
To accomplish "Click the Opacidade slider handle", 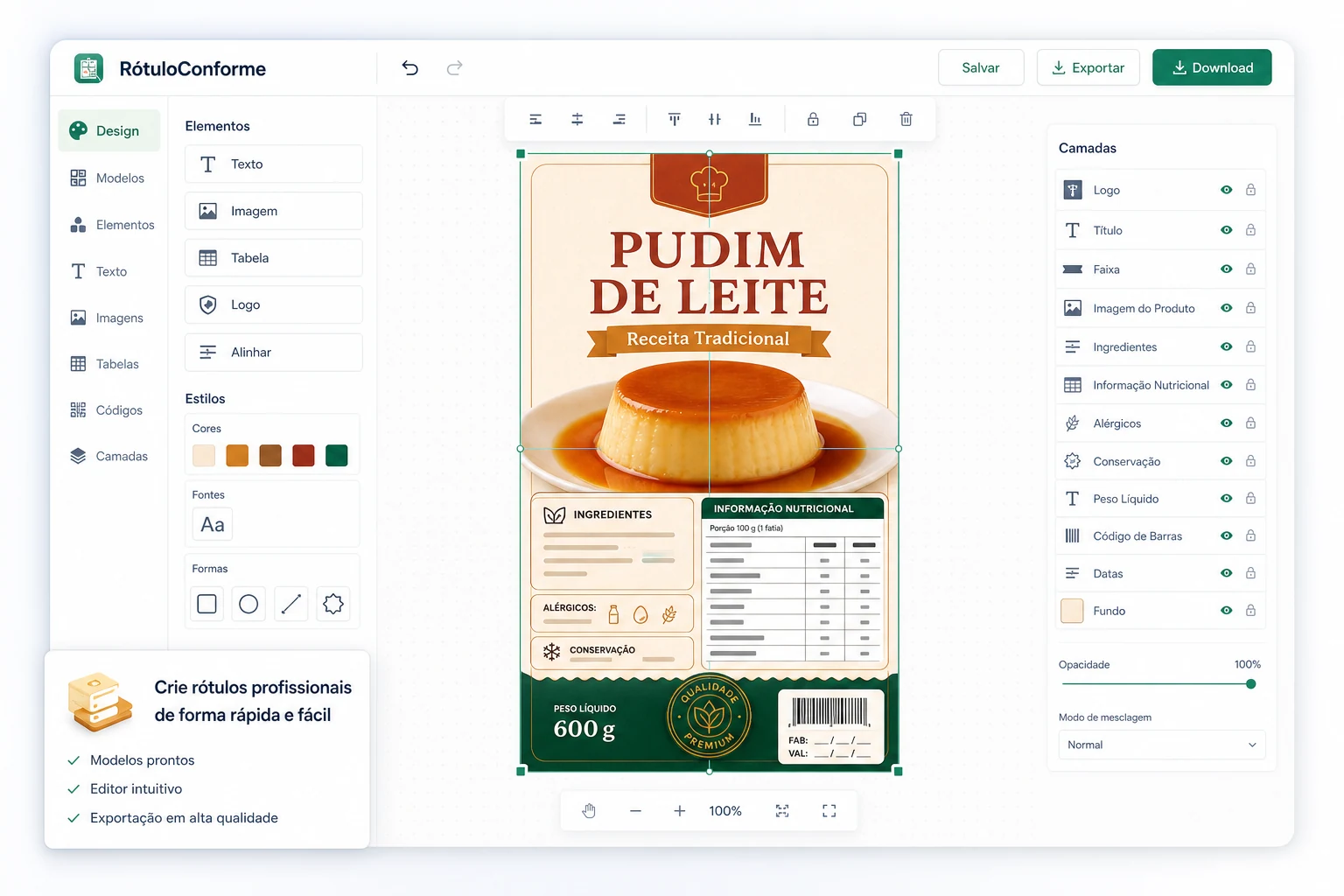I will pyautogui.click(x=1251, y=684).
